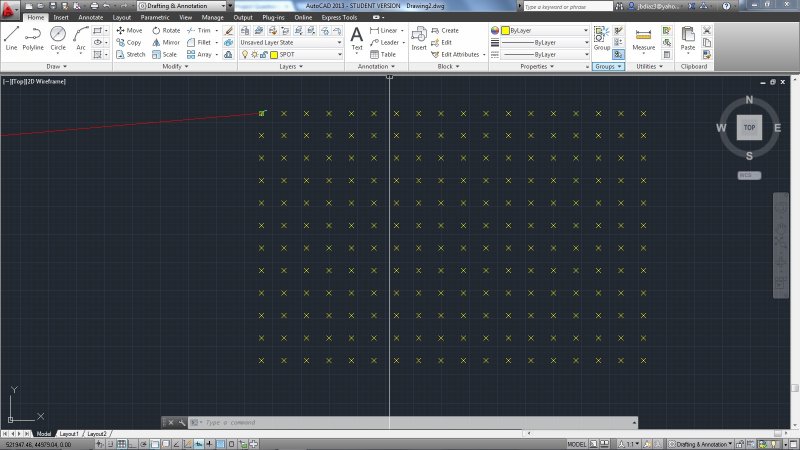The width and height of the screenshot is (800, 450).
Task: Click the Linear dimension tool
Action: (x=384, y=31)
